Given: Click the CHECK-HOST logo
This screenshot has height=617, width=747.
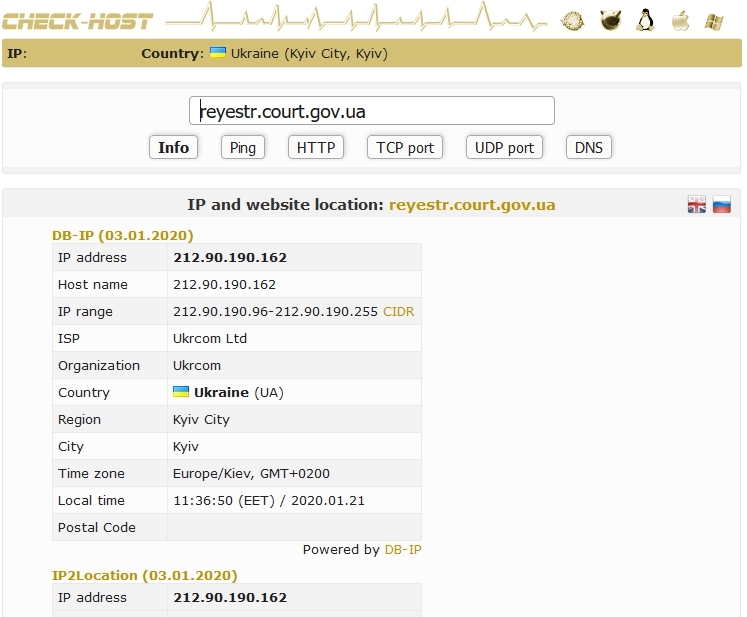Looking at the screenshot, I should (x=77, y=21).
